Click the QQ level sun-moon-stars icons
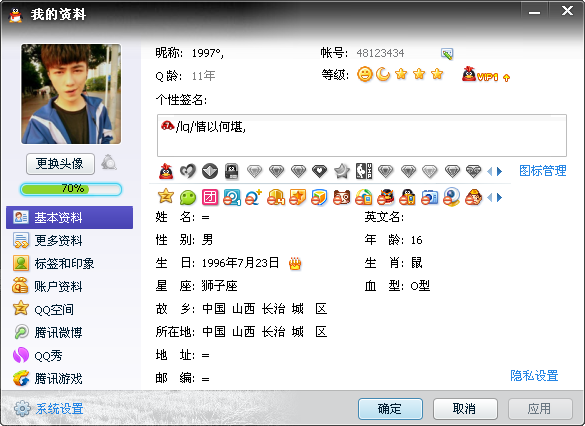Screen dimensions: 585x426 coord(400,74)
